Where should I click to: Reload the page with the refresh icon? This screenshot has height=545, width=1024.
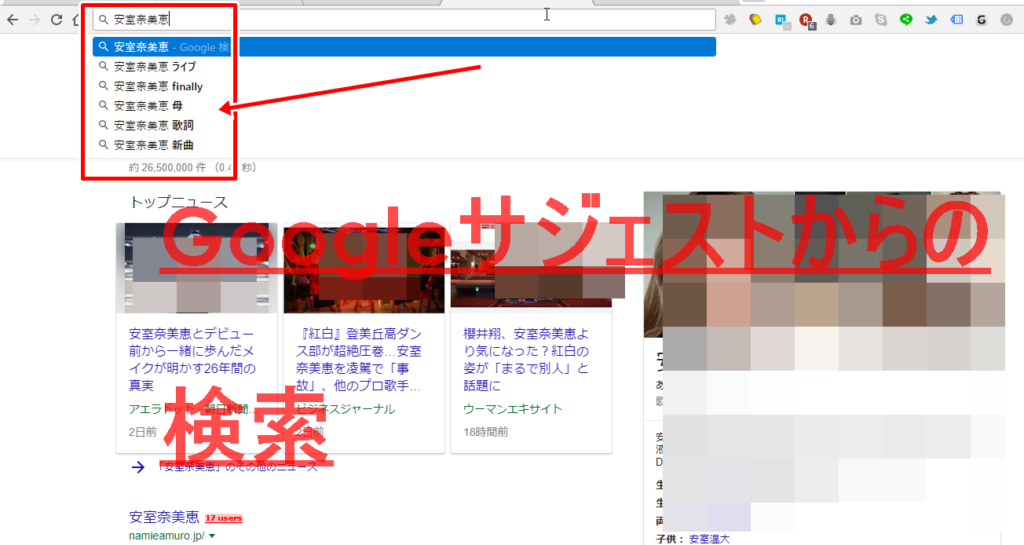click(57, 20)
